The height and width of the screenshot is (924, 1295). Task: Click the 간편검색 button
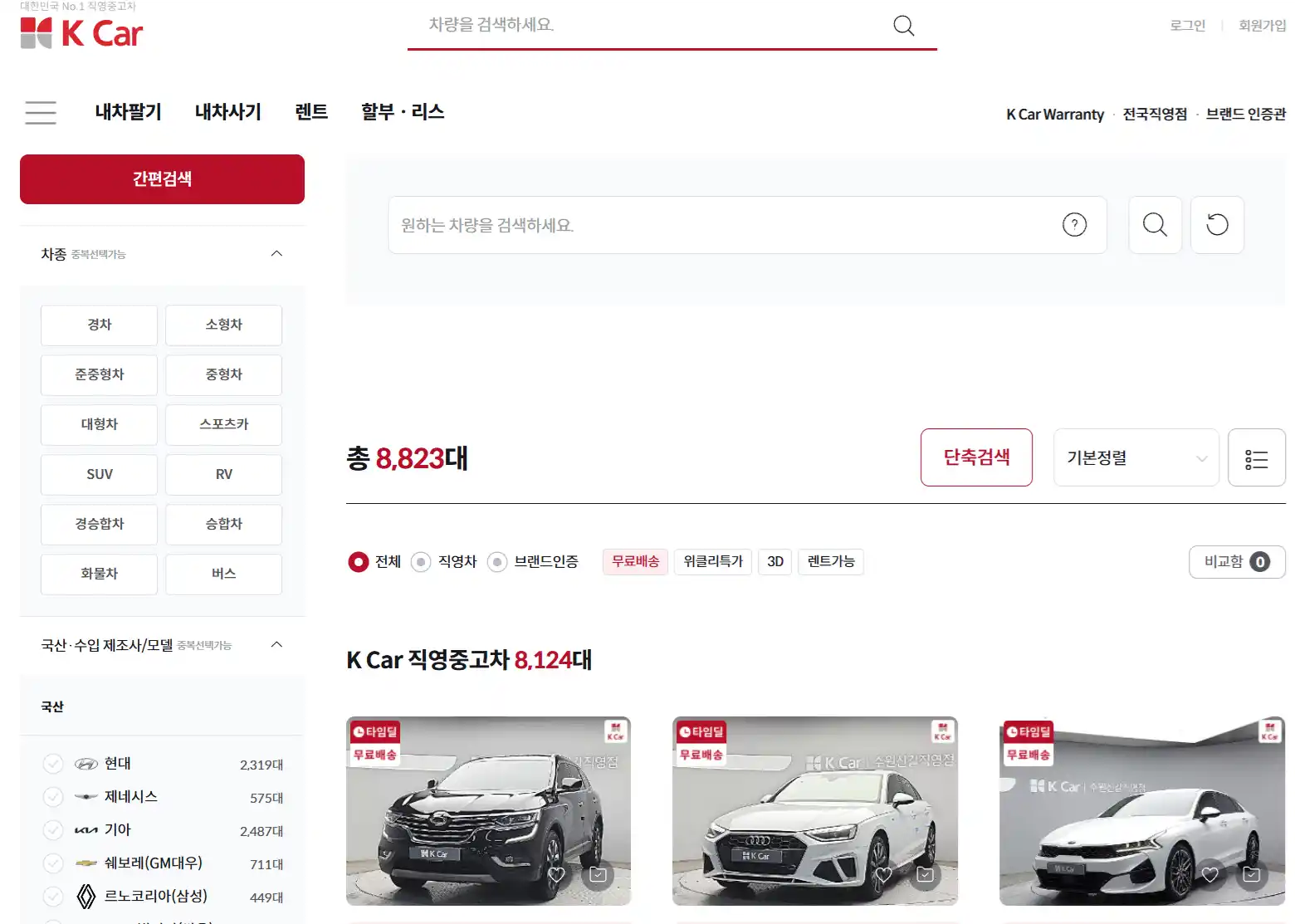pyautogui.click(x=162, y=179)
